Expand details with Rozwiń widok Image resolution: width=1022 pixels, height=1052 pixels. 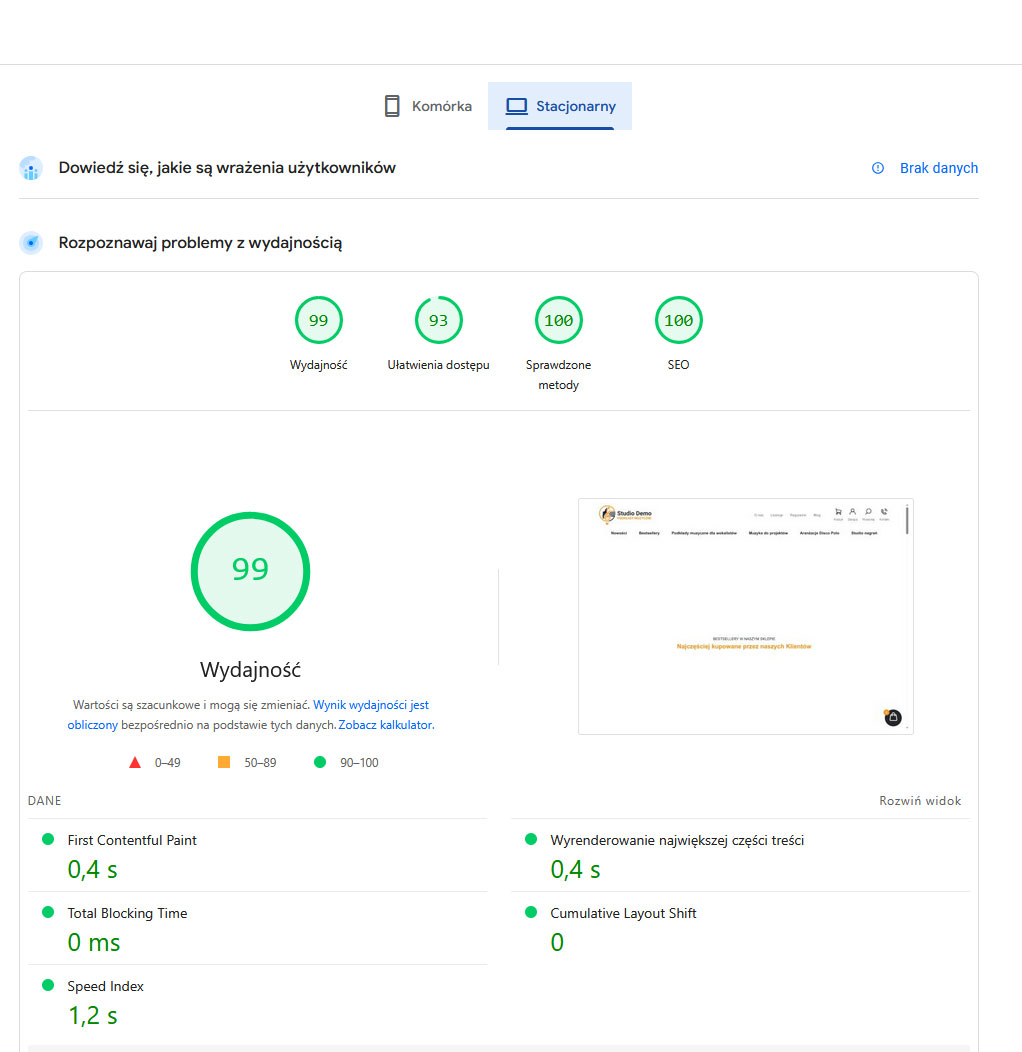click(919, 800)
